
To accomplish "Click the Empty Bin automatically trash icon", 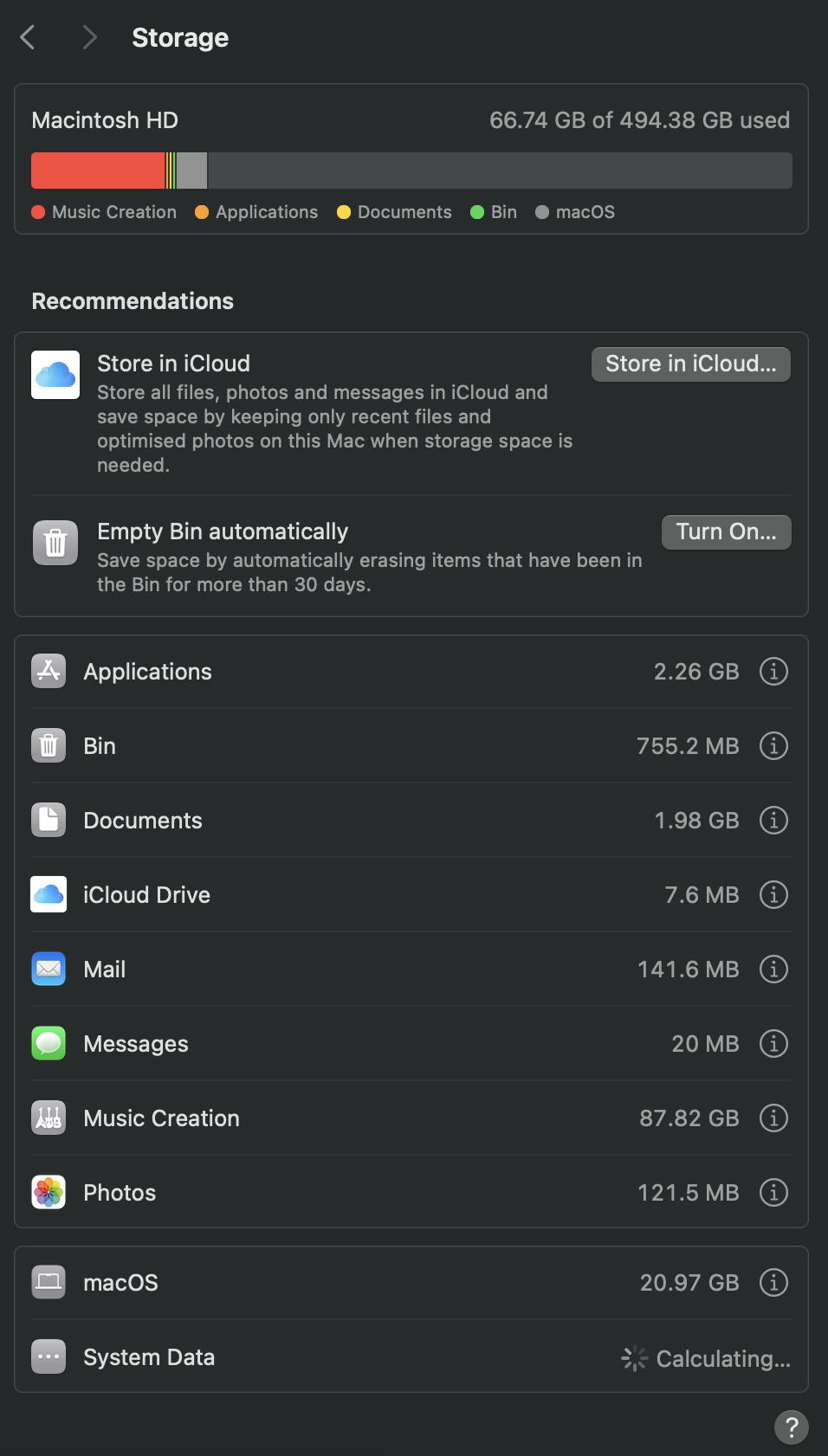I will [55, 543].
